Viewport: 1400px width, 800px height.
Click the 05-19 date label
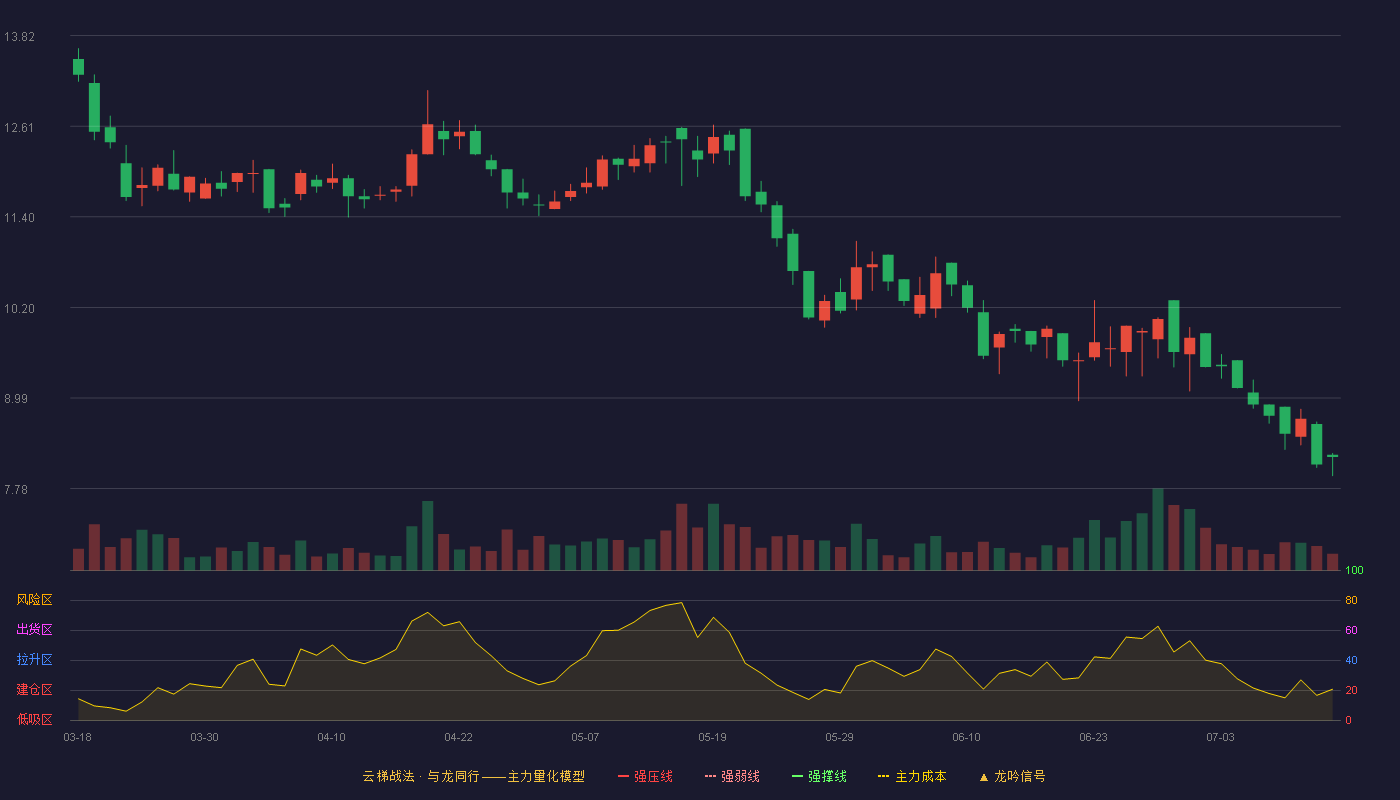click(x=712, y=737)
